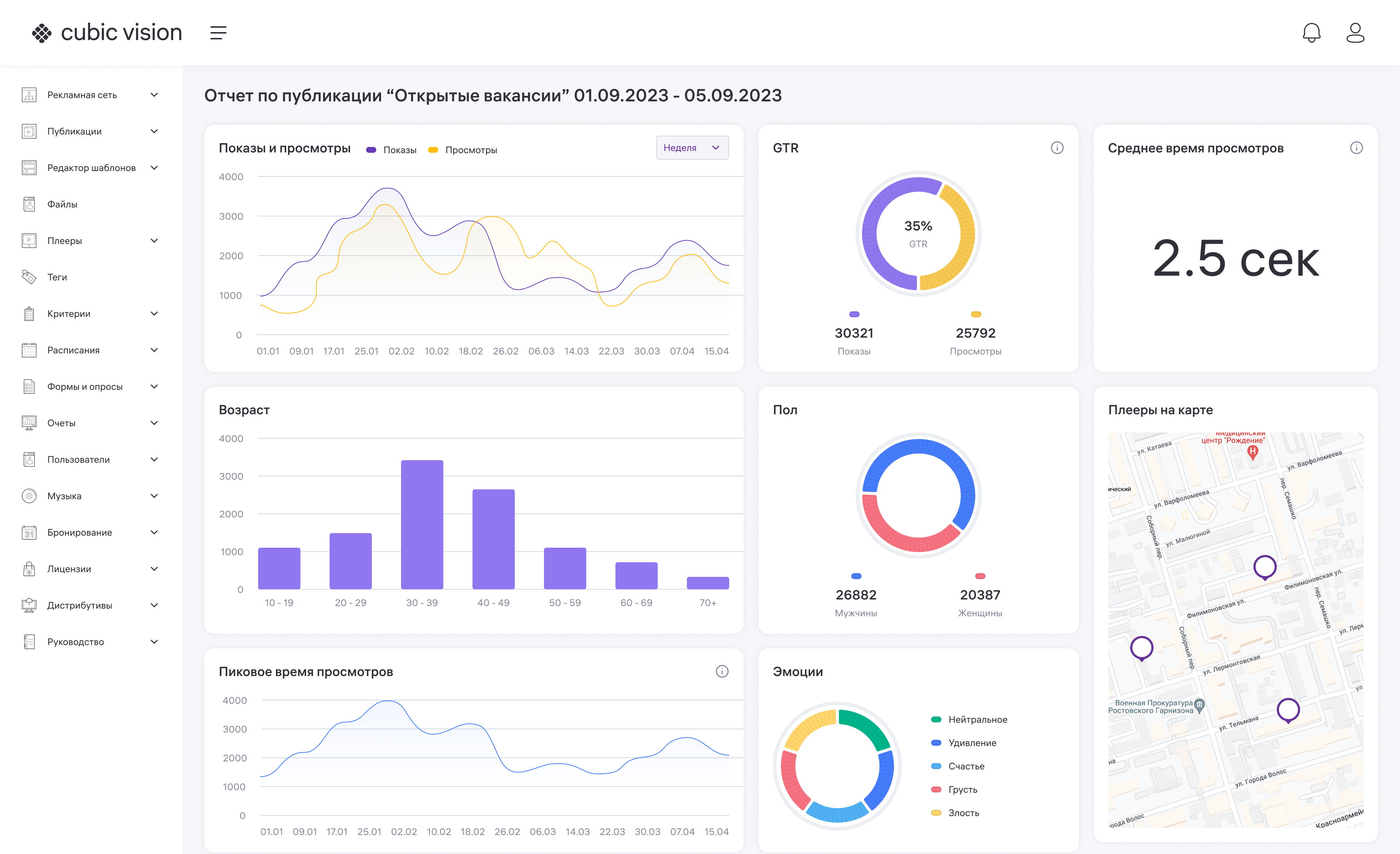
Task: Click the Музыка disc icon in sidebar
Action: [29, 496]
